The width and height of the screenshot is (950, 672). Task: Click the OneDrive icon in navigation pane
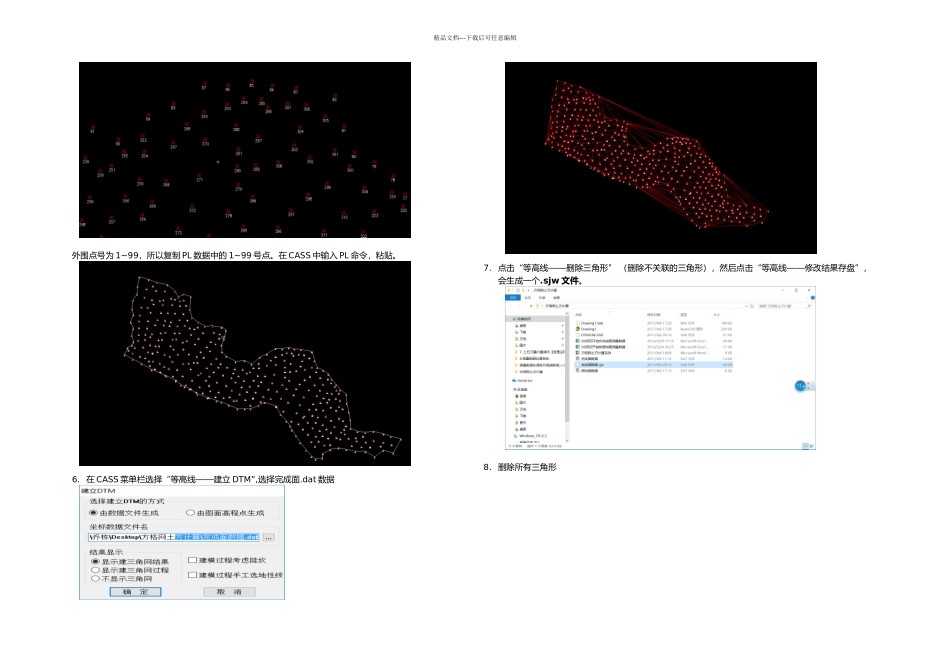[x=514, y=381]
